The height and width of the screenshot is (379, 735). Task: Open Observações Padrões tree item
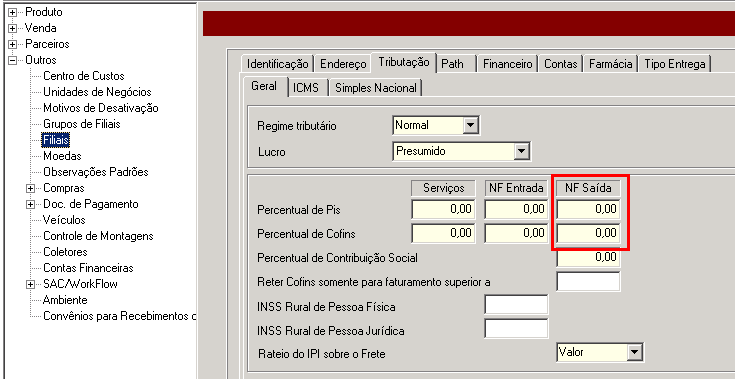[x=96, y=172]
